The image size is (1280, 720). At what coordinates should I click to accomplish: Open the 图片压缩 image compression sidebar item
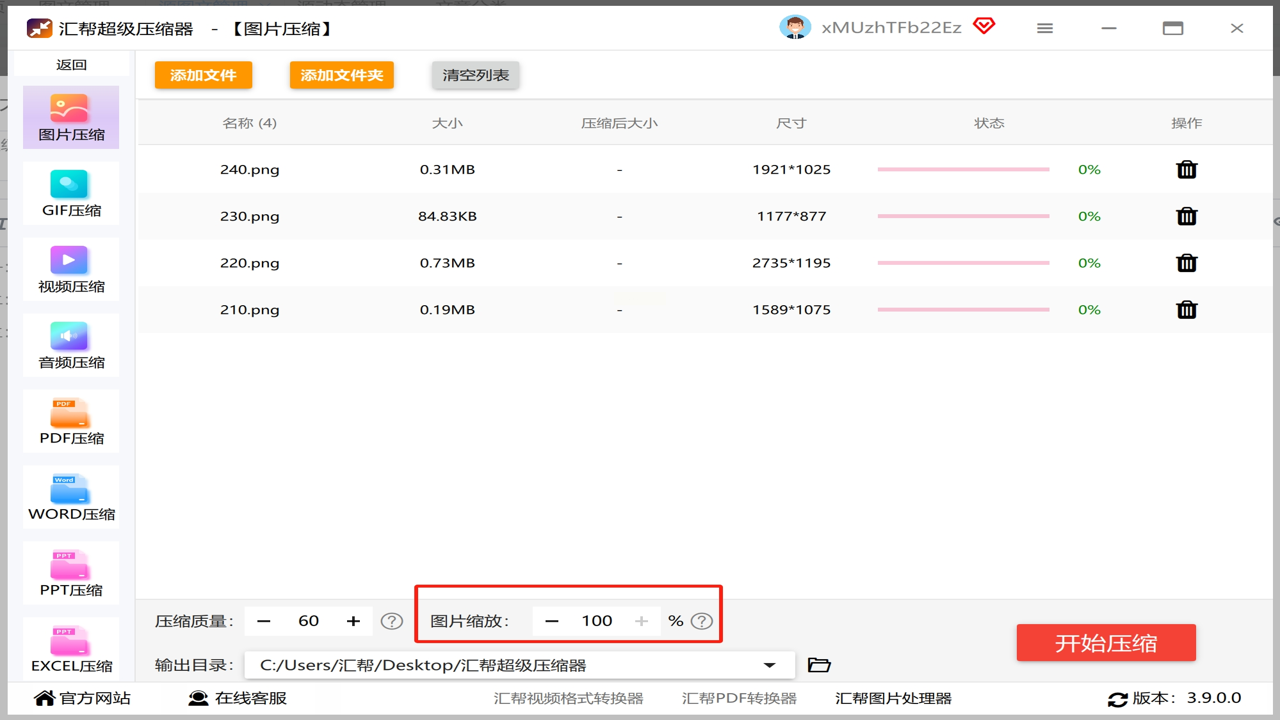[x=71, y=118]
